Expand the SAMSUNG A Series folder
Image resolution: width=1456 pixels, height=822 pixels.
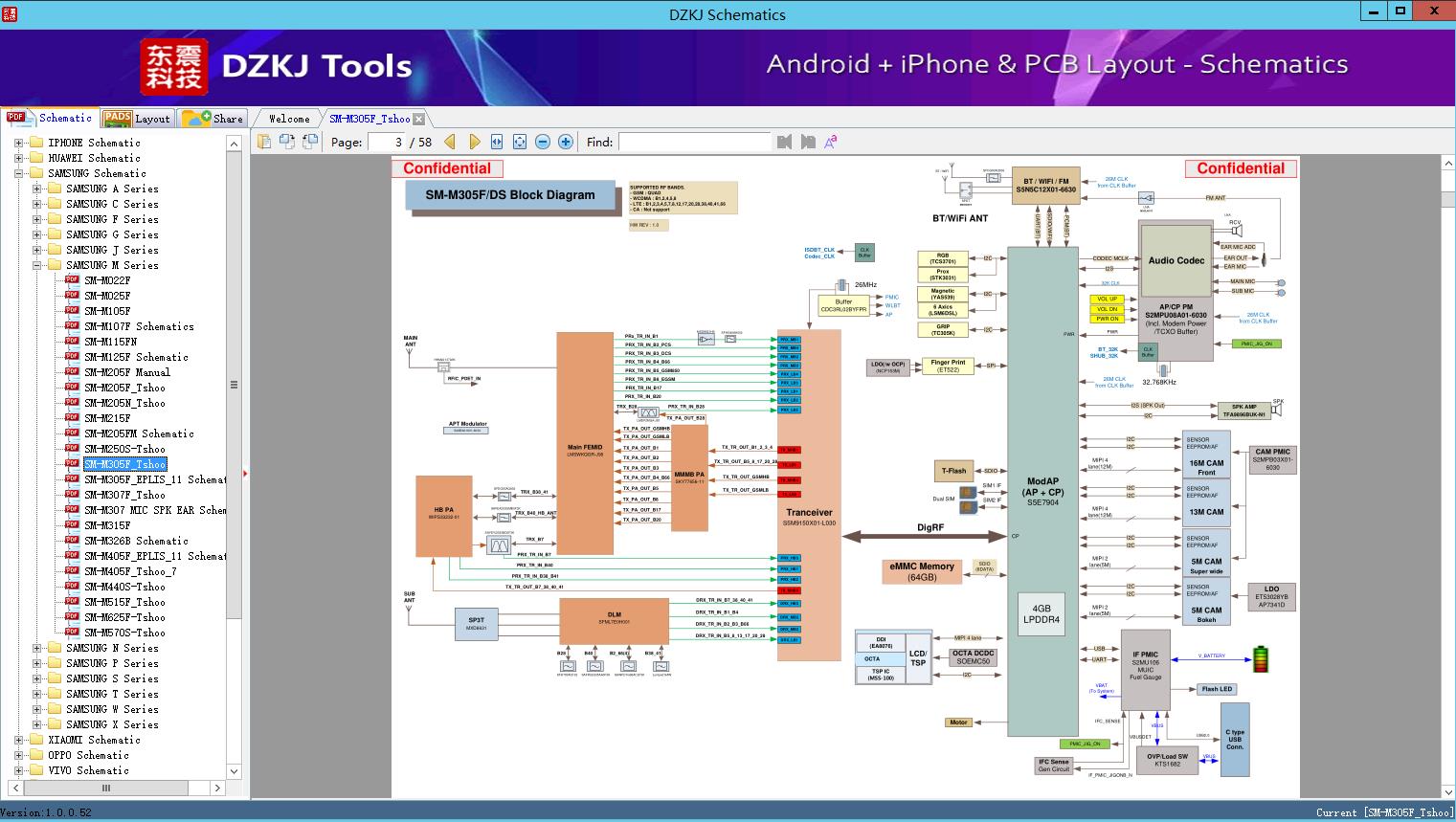(36, 189)
